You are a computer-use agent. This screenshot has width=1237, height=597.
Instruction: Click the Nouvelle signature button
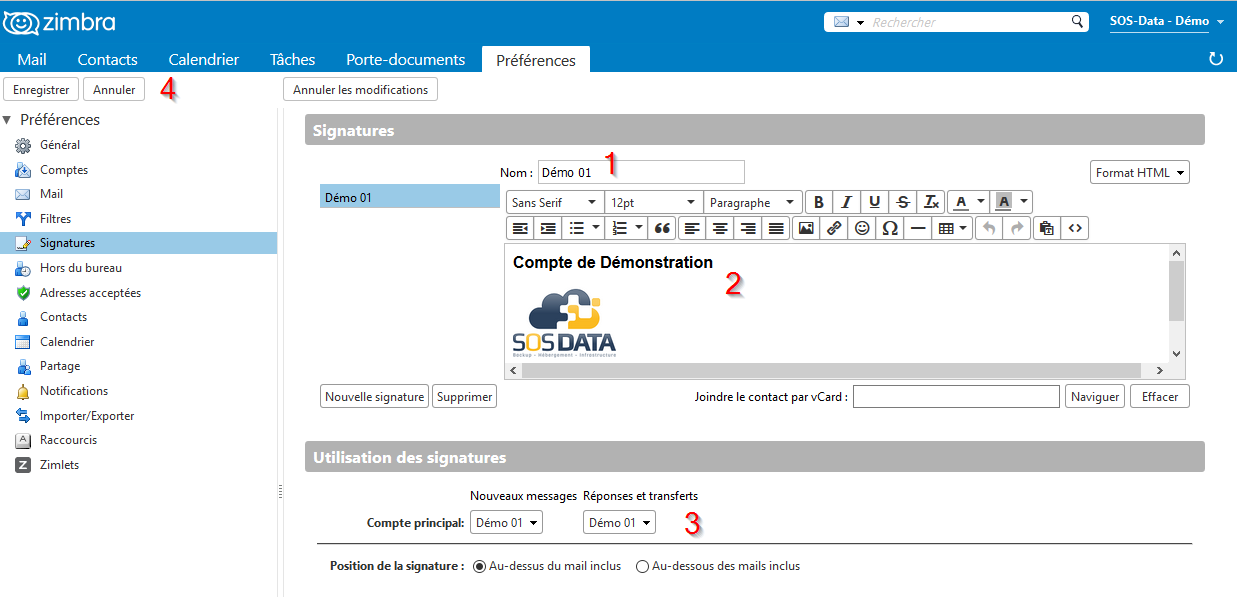coord(374,397)
